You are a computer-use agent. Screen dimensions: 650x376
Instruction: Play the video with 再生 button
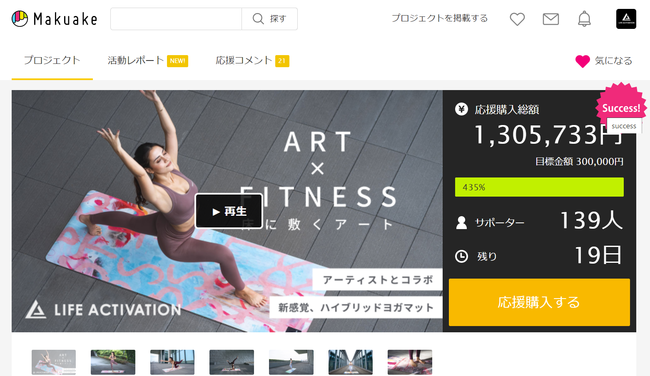229,211
